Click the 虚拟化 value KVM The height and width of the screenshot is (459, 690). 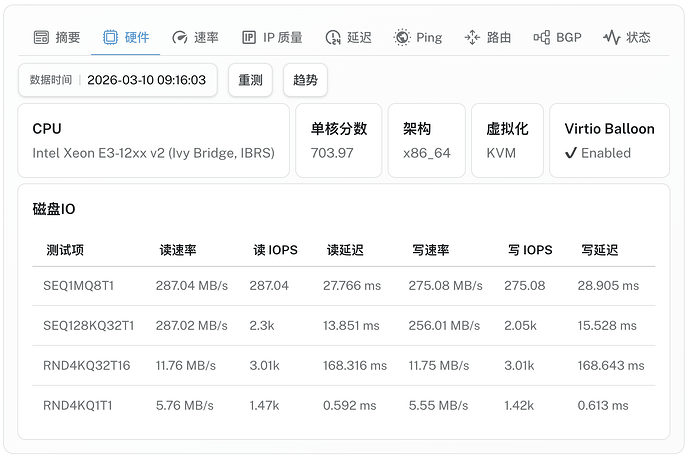501,153
